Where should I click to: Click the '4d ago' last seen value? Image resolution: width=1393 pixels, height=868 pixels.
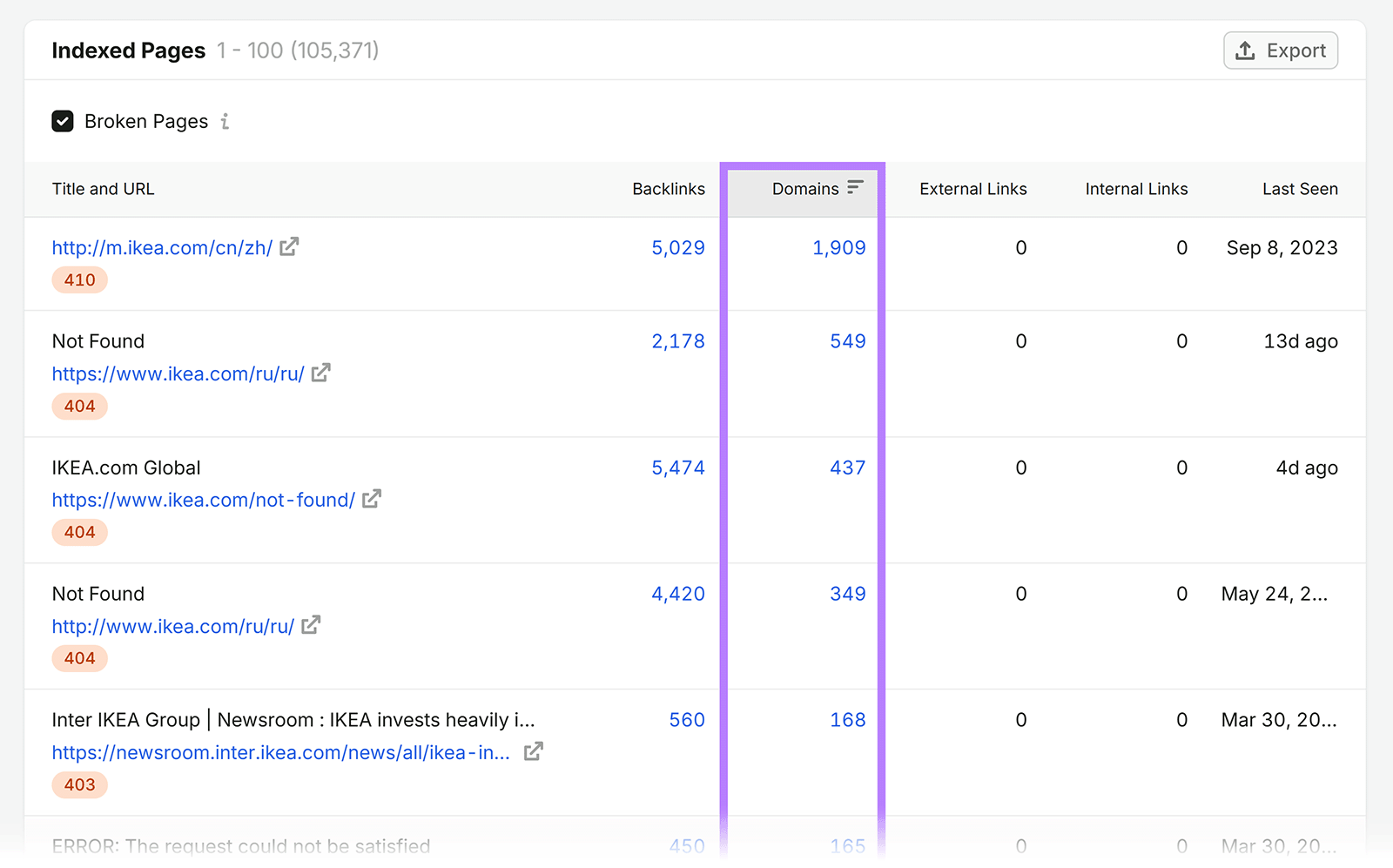pyautogui.click(x=1307, y=468)
